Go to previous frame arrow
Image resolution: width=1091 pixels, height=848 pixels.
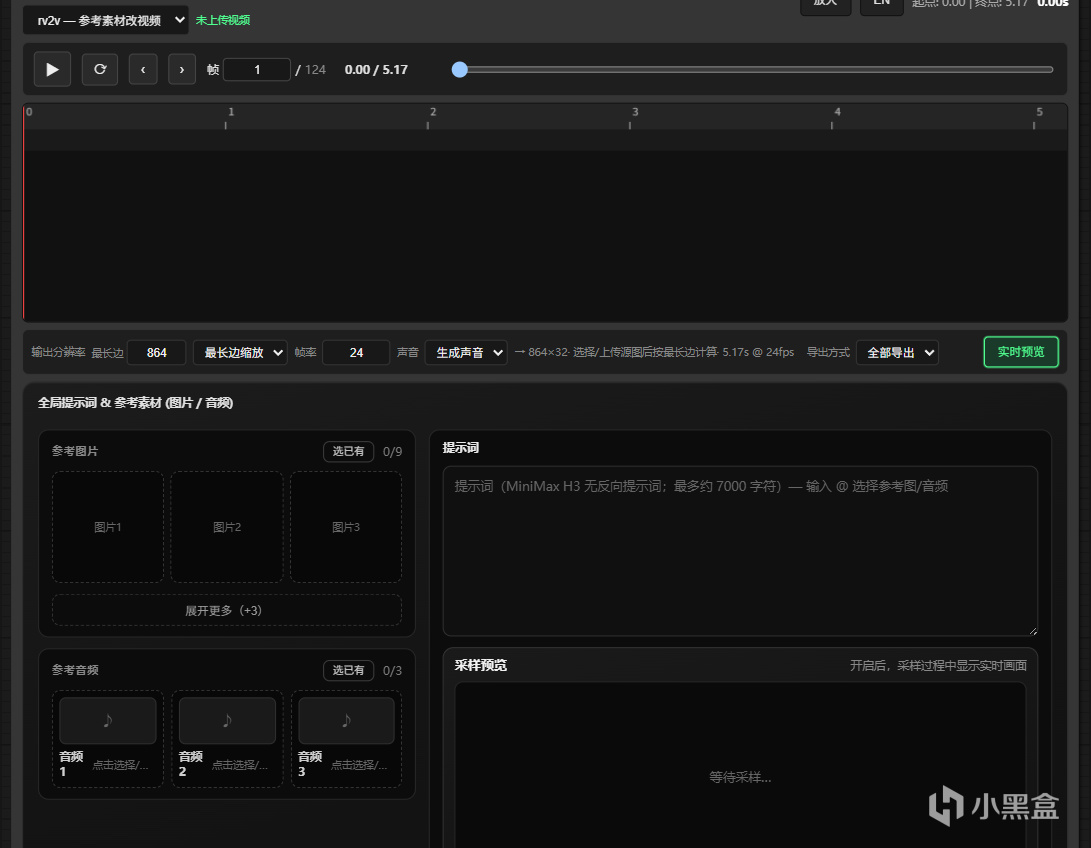click(143, 70)
